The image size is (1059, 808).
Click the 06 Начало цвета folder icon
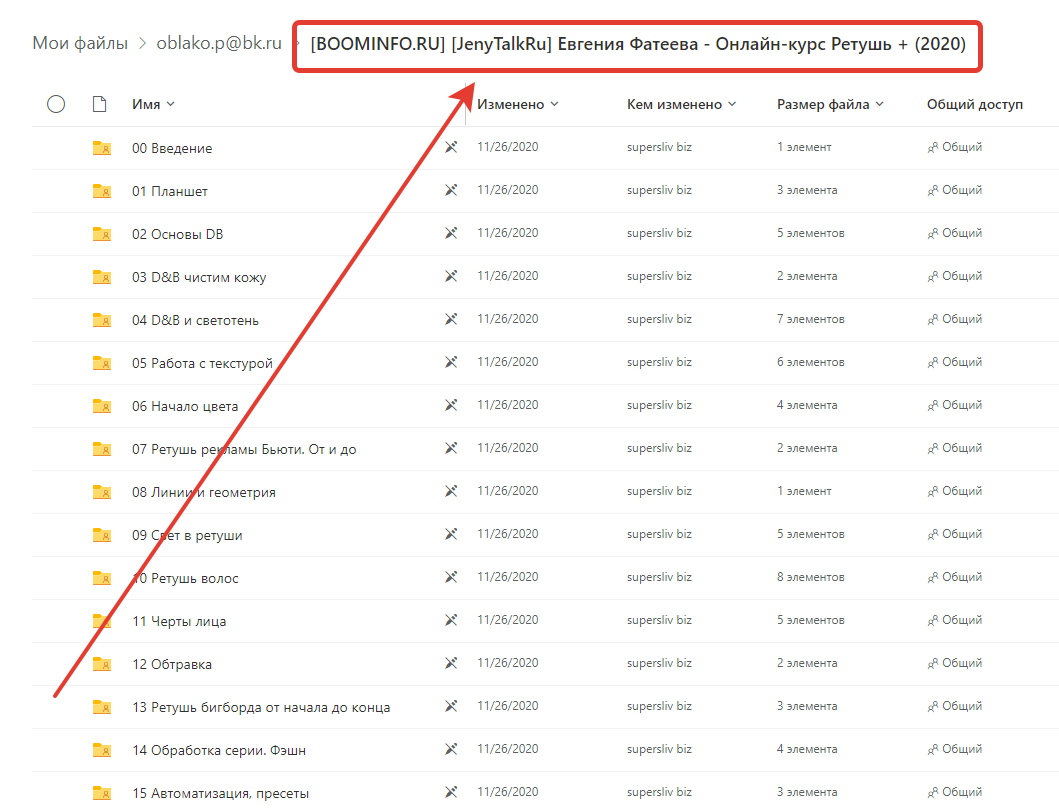point(102,406)
